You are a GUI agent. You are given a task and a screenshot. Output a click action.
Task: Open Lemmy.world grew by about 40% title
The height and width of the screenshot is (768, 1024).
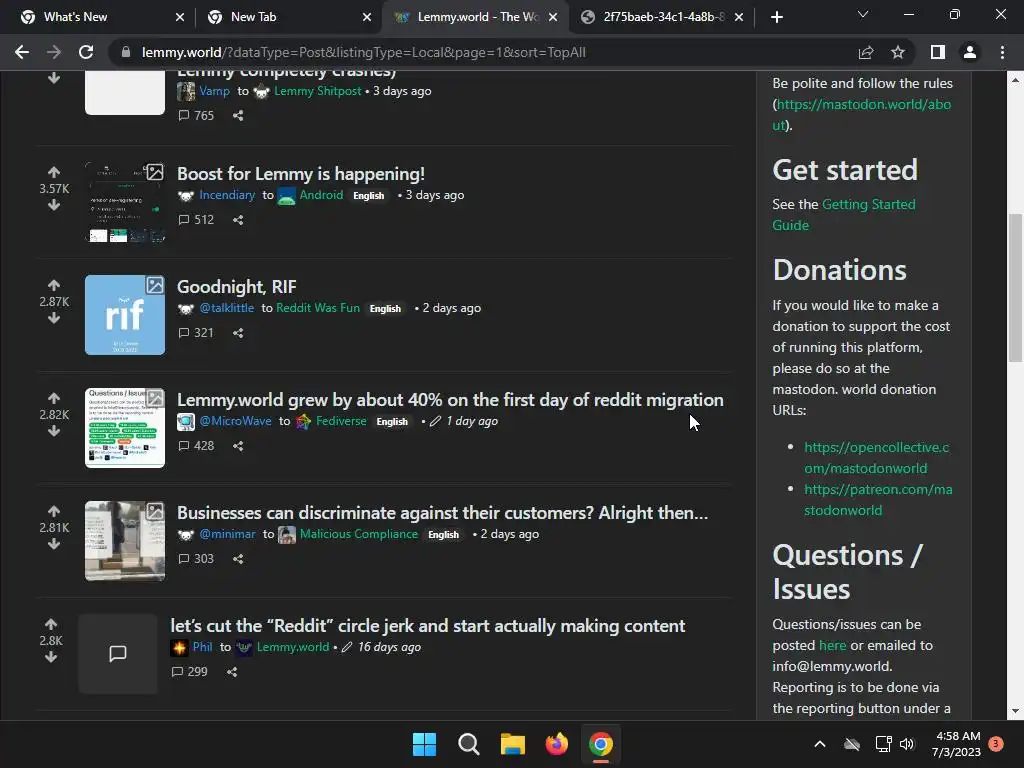click(x=450, y=400)
